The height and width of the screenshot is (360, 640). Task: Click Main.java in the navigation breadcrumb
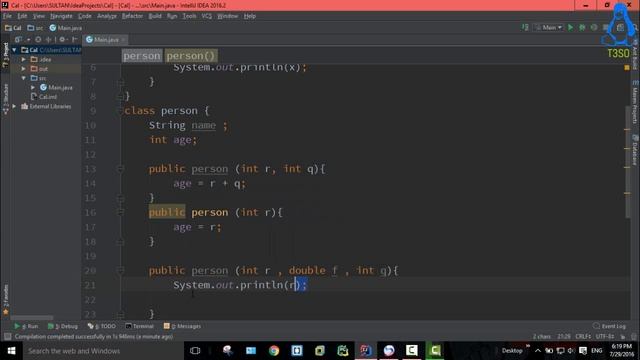pyautogui.click(x=66, y=28)
